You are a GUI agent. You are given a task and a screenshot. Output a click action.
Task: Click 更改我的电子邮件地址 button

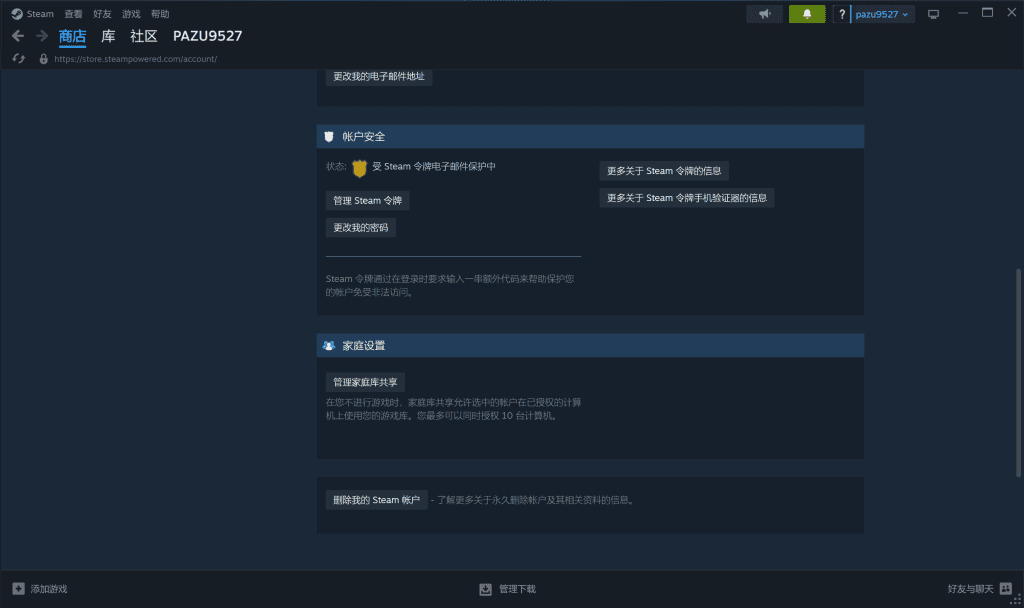point(379,76)
